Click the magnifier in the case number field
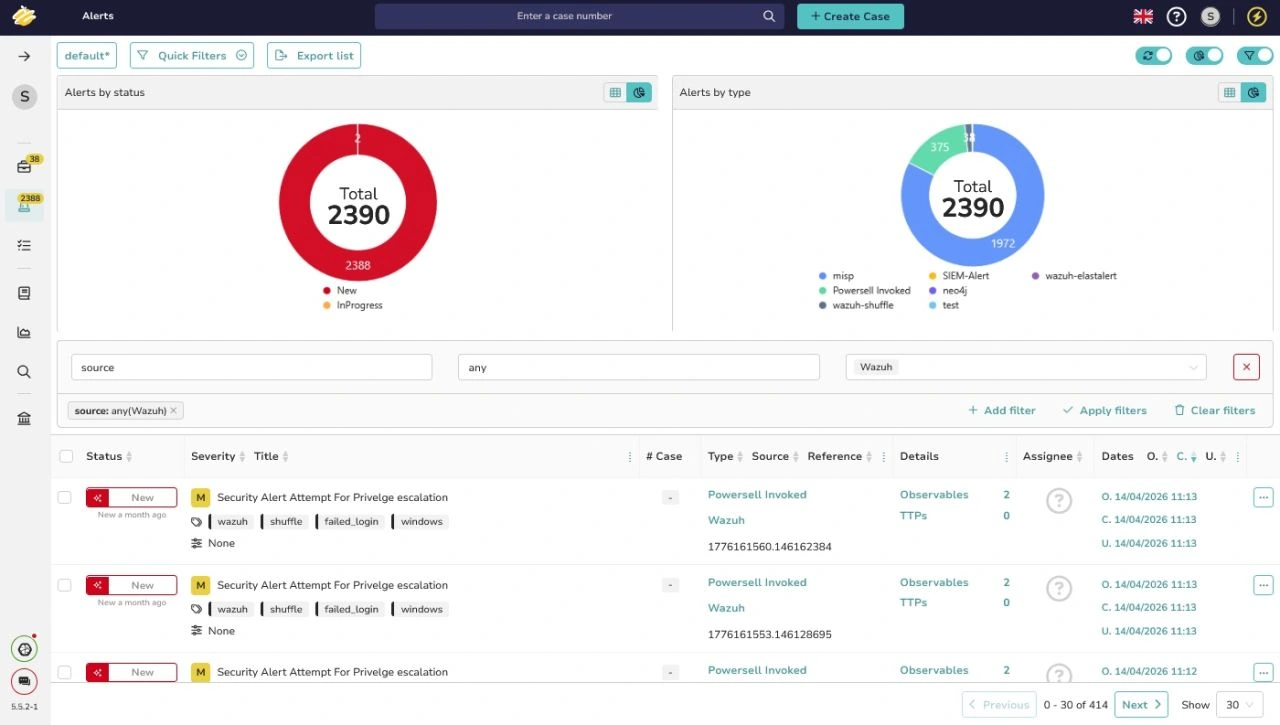The image size is (1280, 725). (x=769, y=16)
